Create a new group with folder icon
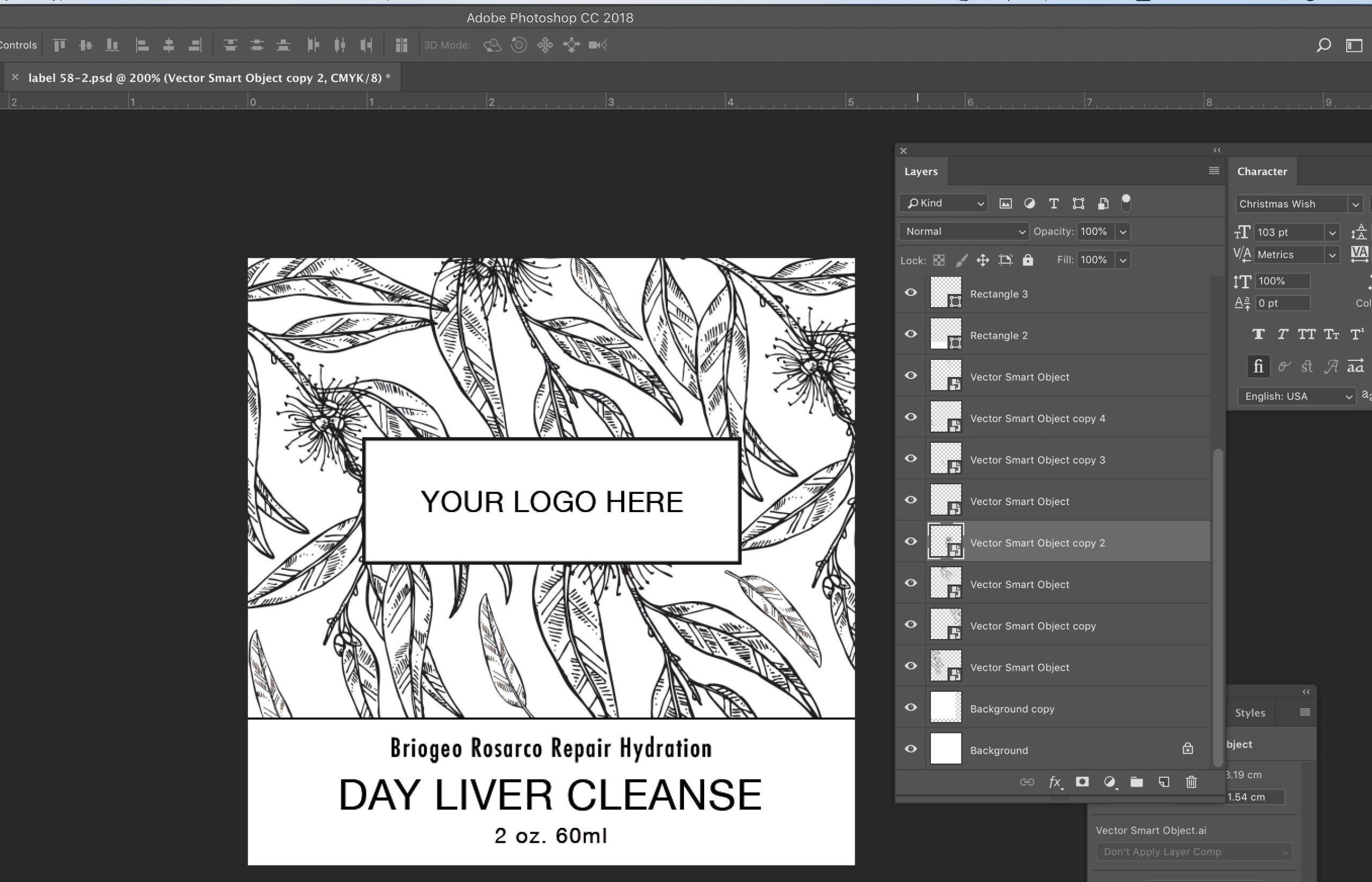This screenshot has height=882, width=1372. click(1137, 782)
